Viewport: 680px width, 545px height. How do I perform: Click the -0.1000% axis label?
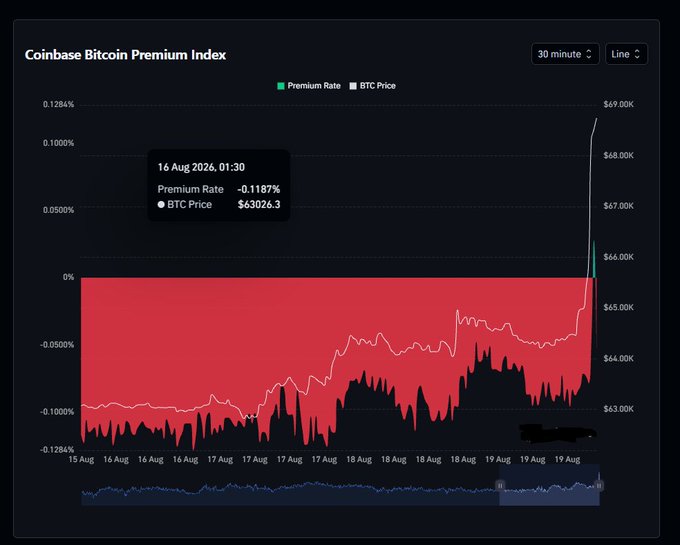tap(57, 412)
